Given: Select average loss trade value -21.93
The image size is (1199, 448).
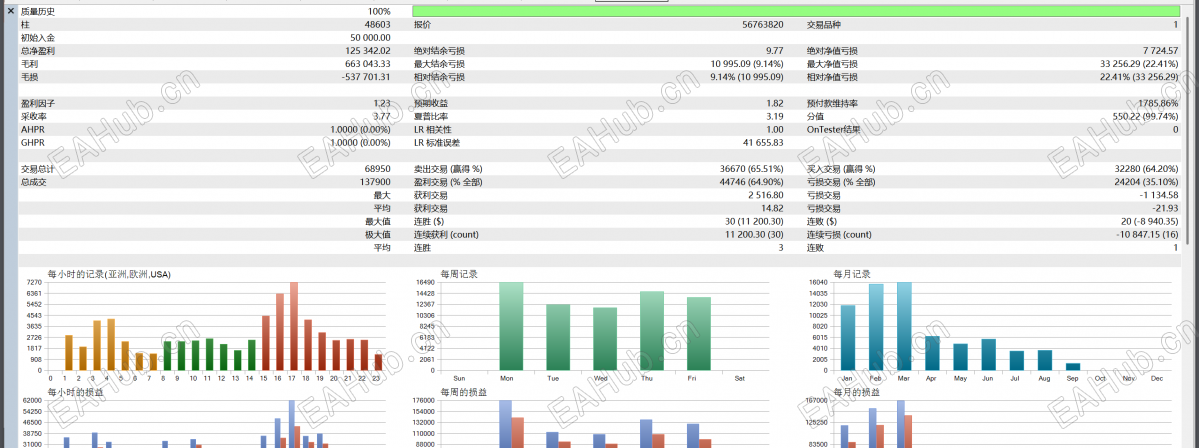Looking at the screenshot, I should coord(1165,208).
